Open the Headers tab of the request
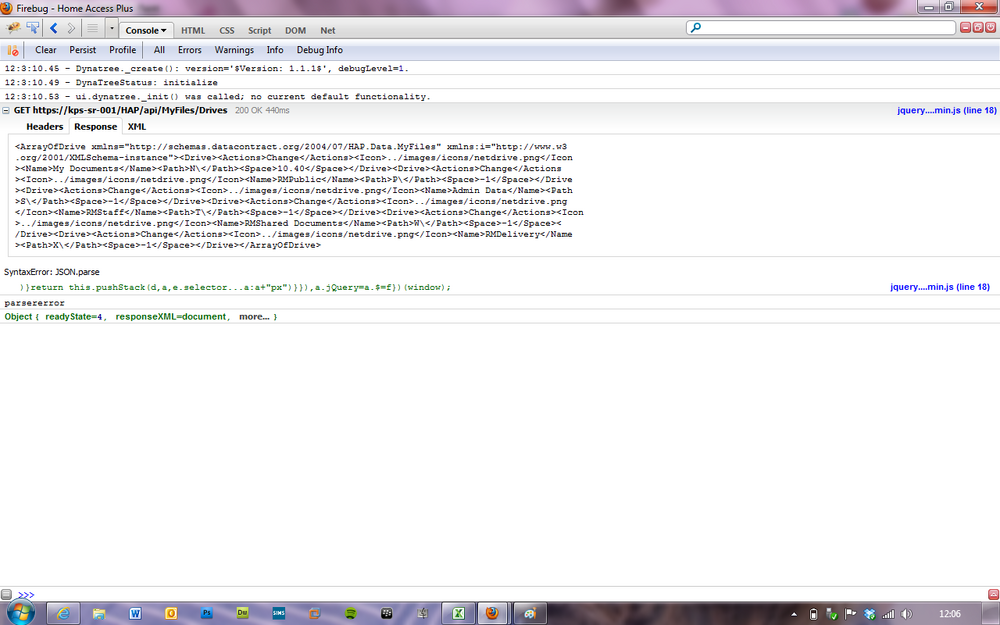The height and width of the screenshot is (625, 1000). pos(44,126)
